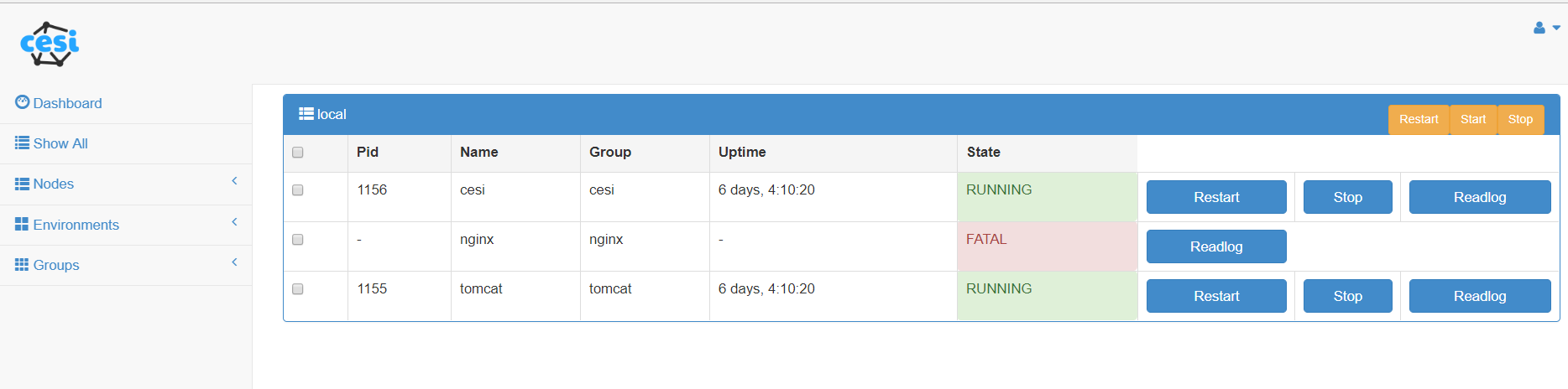Tick the tomcat process checkbox
Viewport: 1568px width, 389px height.
(298, 289)
